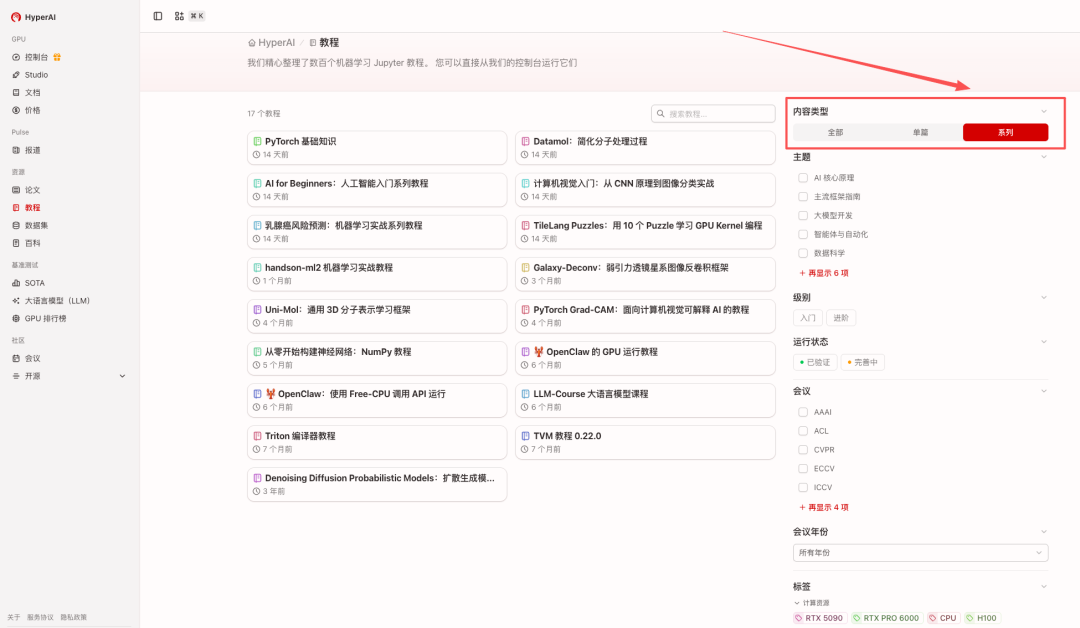The width and height of the screenshot is (1080, 628).
Task: Collapse the 主题 section chevron
Action: pyautogui.click(x=1043, y=157)
